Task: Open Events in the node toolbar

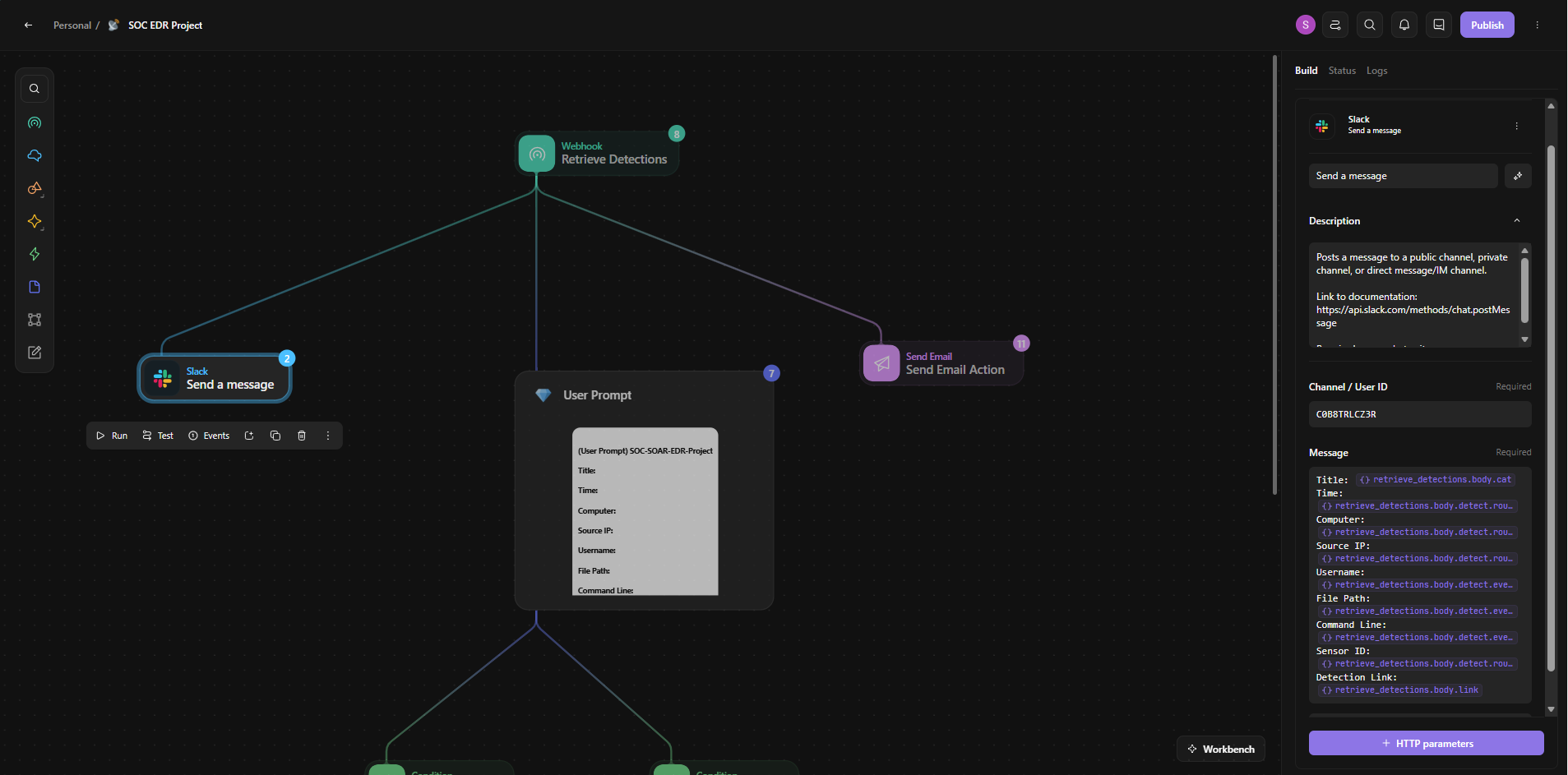Action: point(209,436)
